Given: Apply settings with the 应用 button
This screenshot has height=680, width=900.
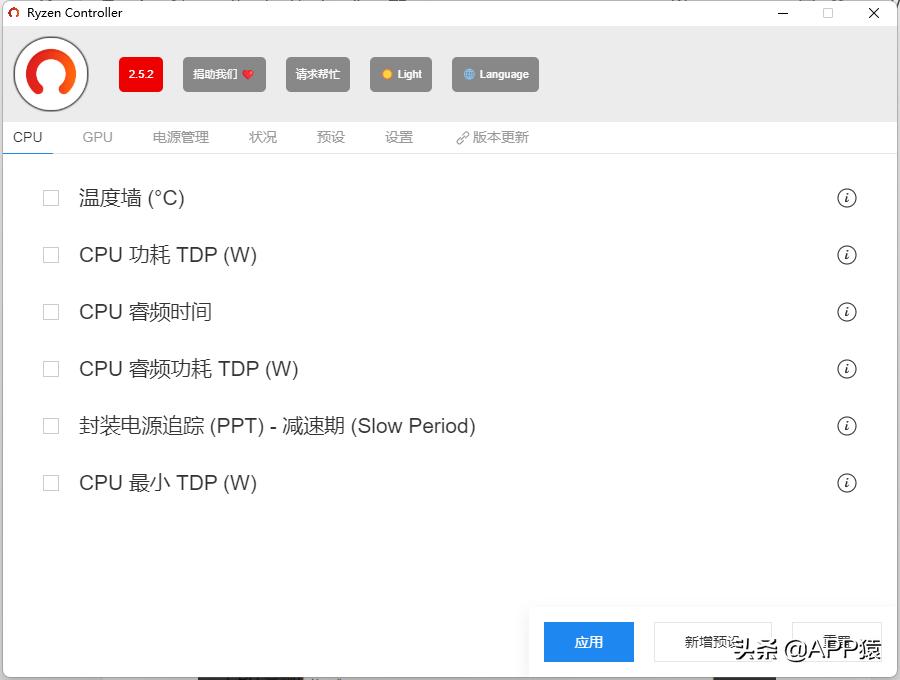Looking at the screenshot, I should (x=588, y=642).
